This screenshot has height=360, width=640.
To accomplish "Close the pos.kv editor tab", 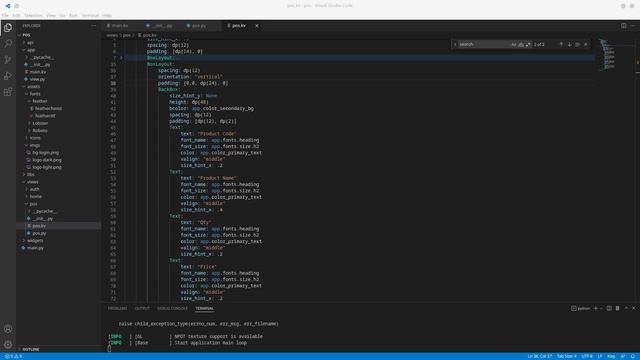I will [x=257, y=26].
